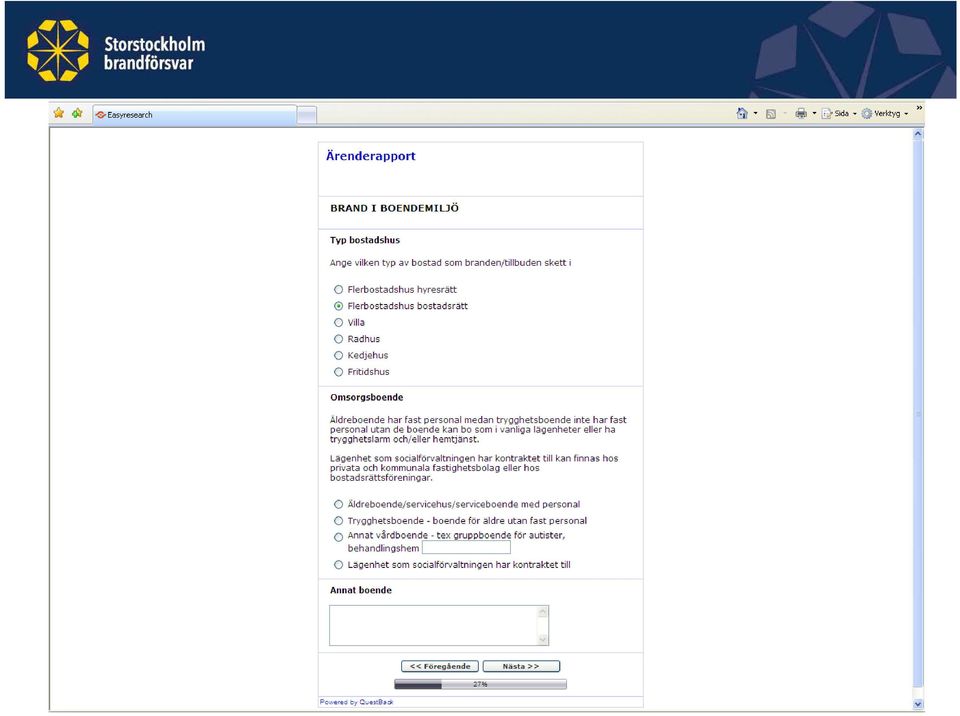This screenshot has width=960, height=716.
Task: Open a new blank tab
Action: tap(307, 115)
